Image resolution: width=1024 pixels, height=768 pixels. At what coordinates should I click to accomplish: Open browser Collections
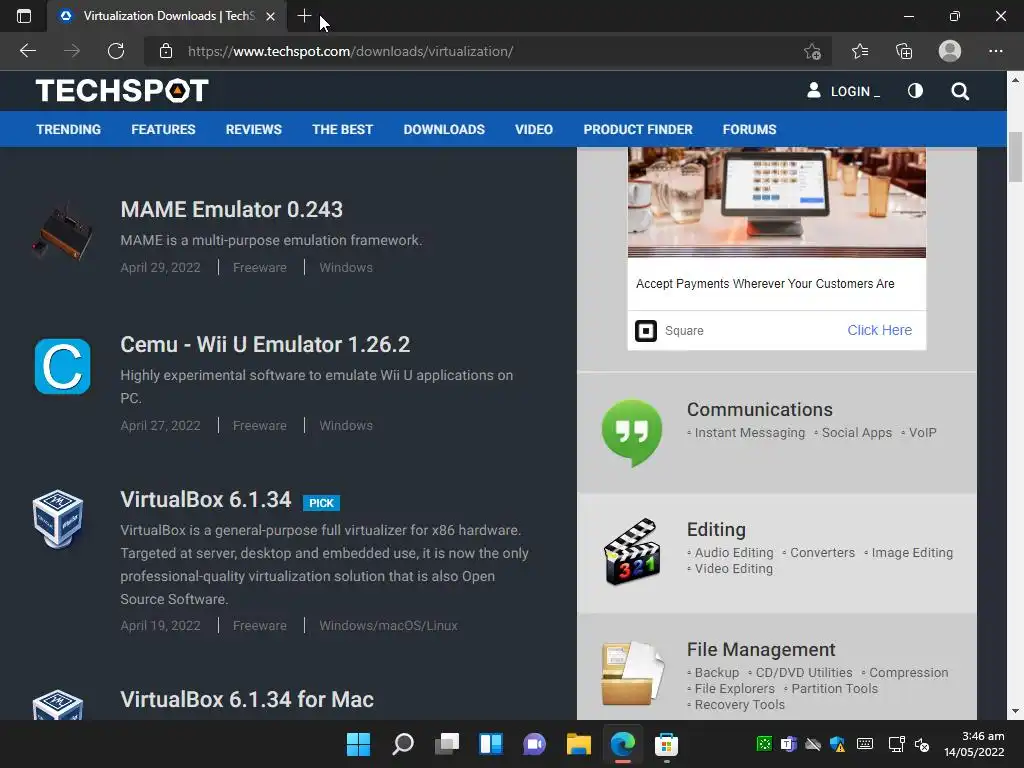pos(904,51)
